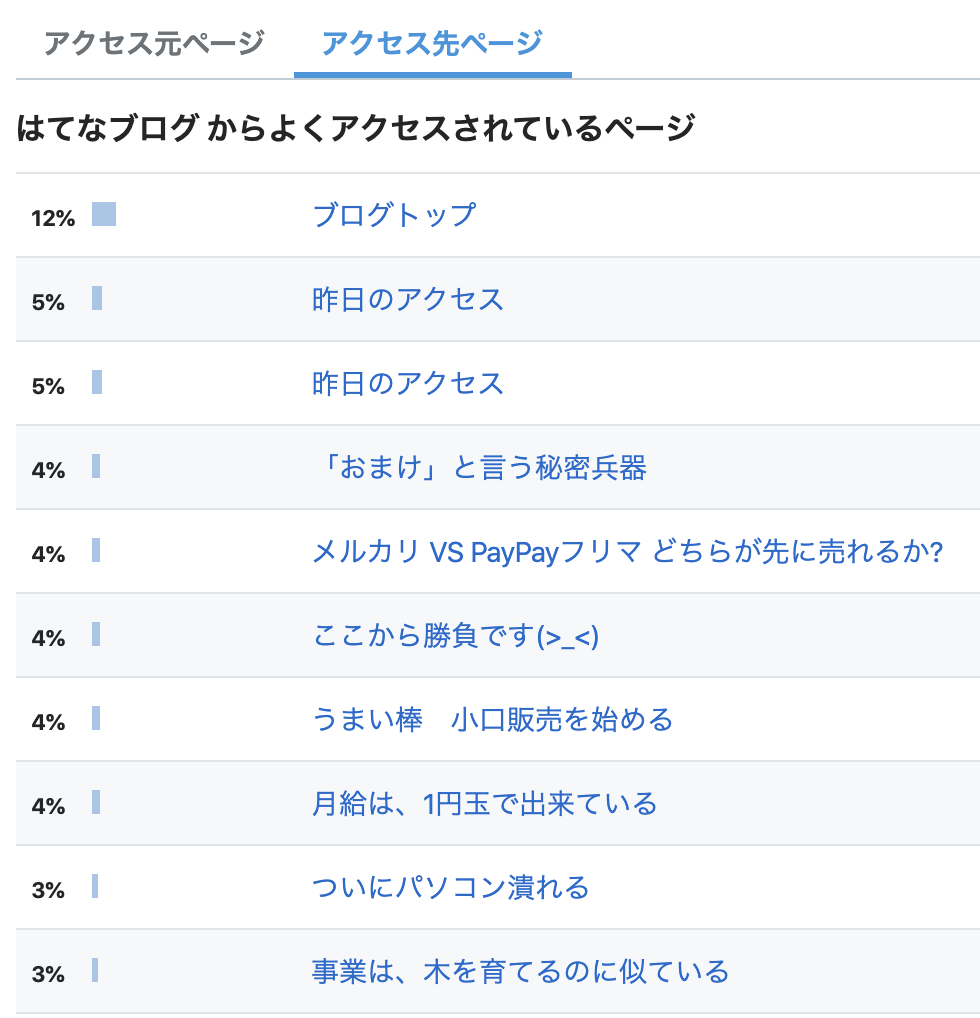The height and width of the screenshot is (1018, 980).
Task: Click the 12% label in the top row
Action: pos(53,218)
